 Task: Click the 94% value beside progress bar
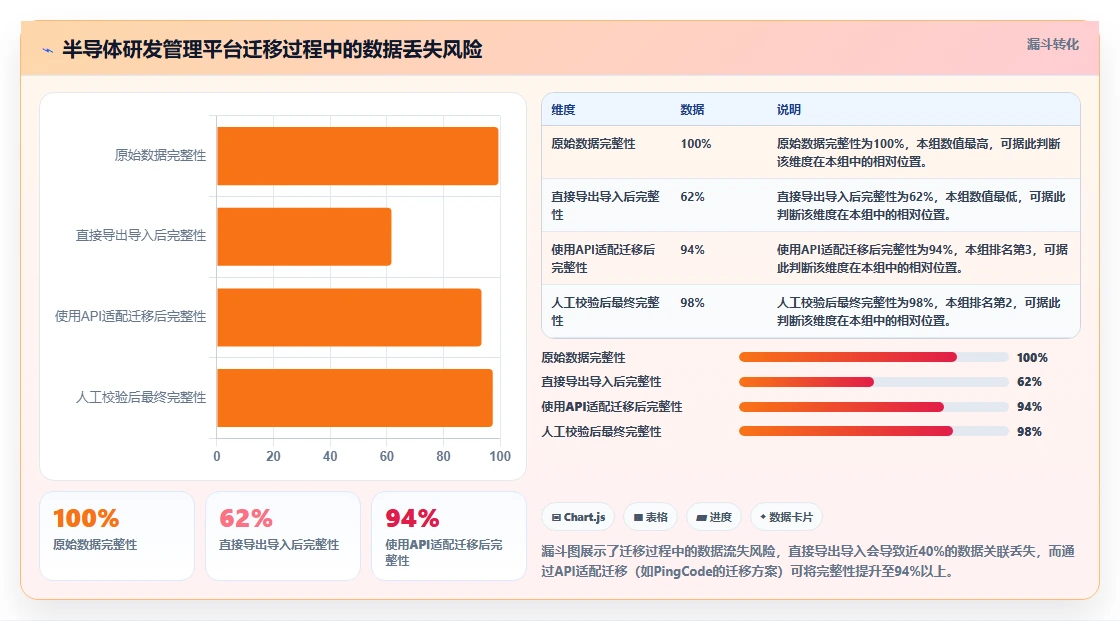click(x=1029, y=407)
